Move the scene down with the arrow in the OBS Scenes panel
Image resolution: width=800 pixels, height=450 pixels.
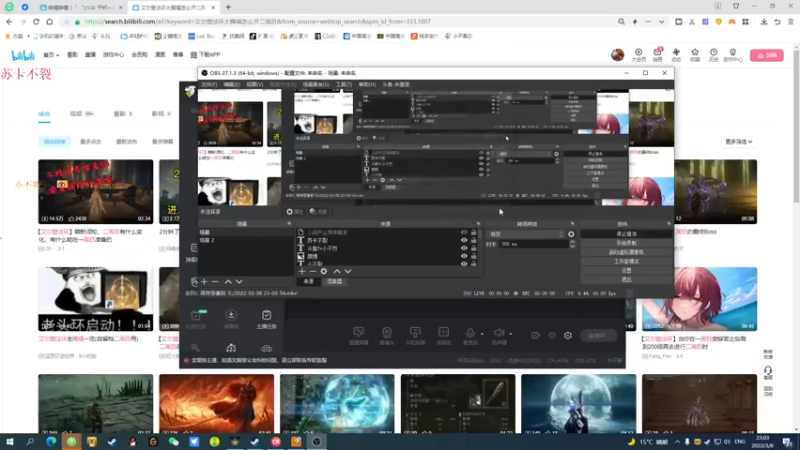tap(239, 282)
